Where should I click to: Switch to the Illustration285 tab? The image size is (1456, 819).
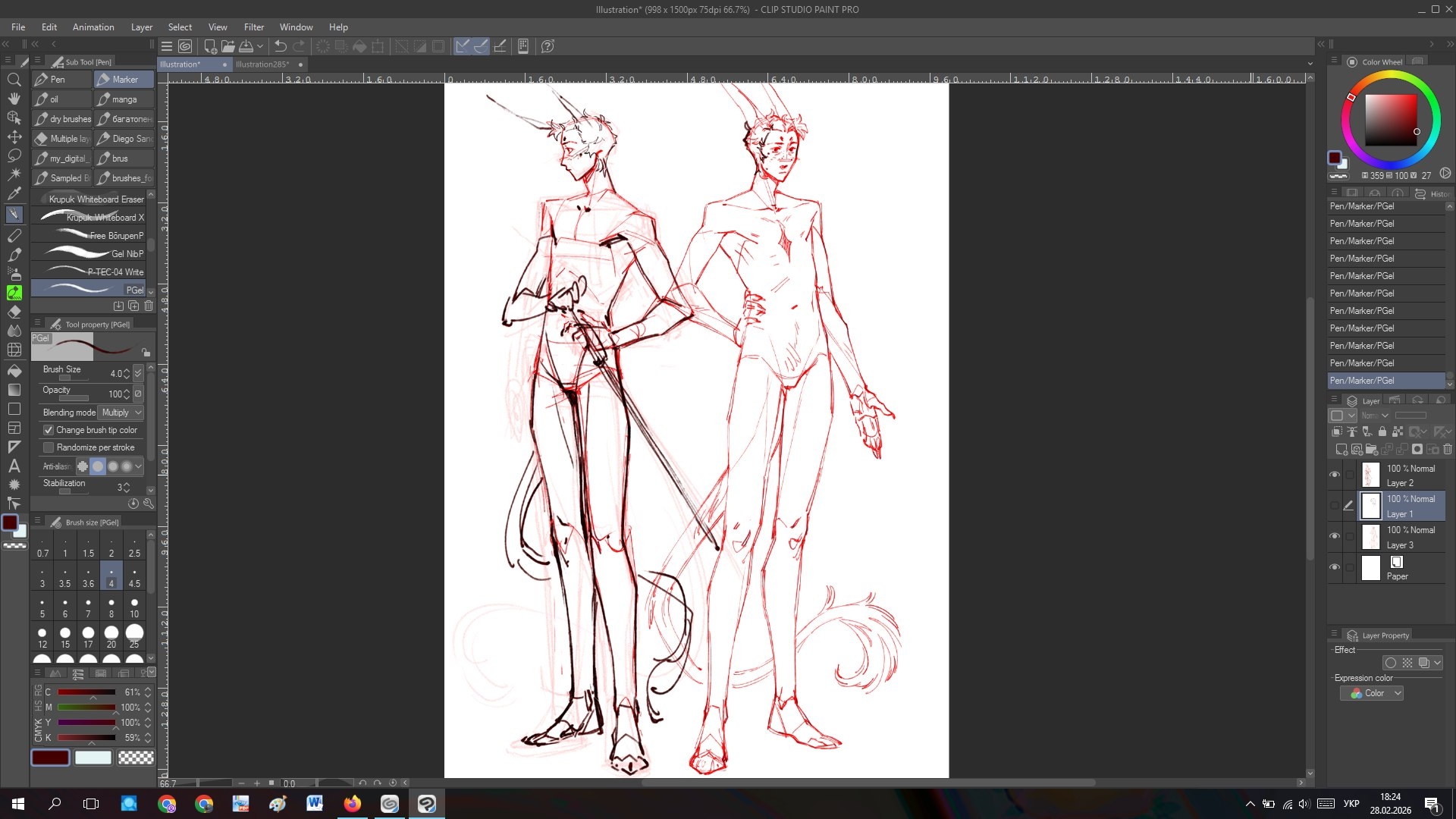coord(262,64)
